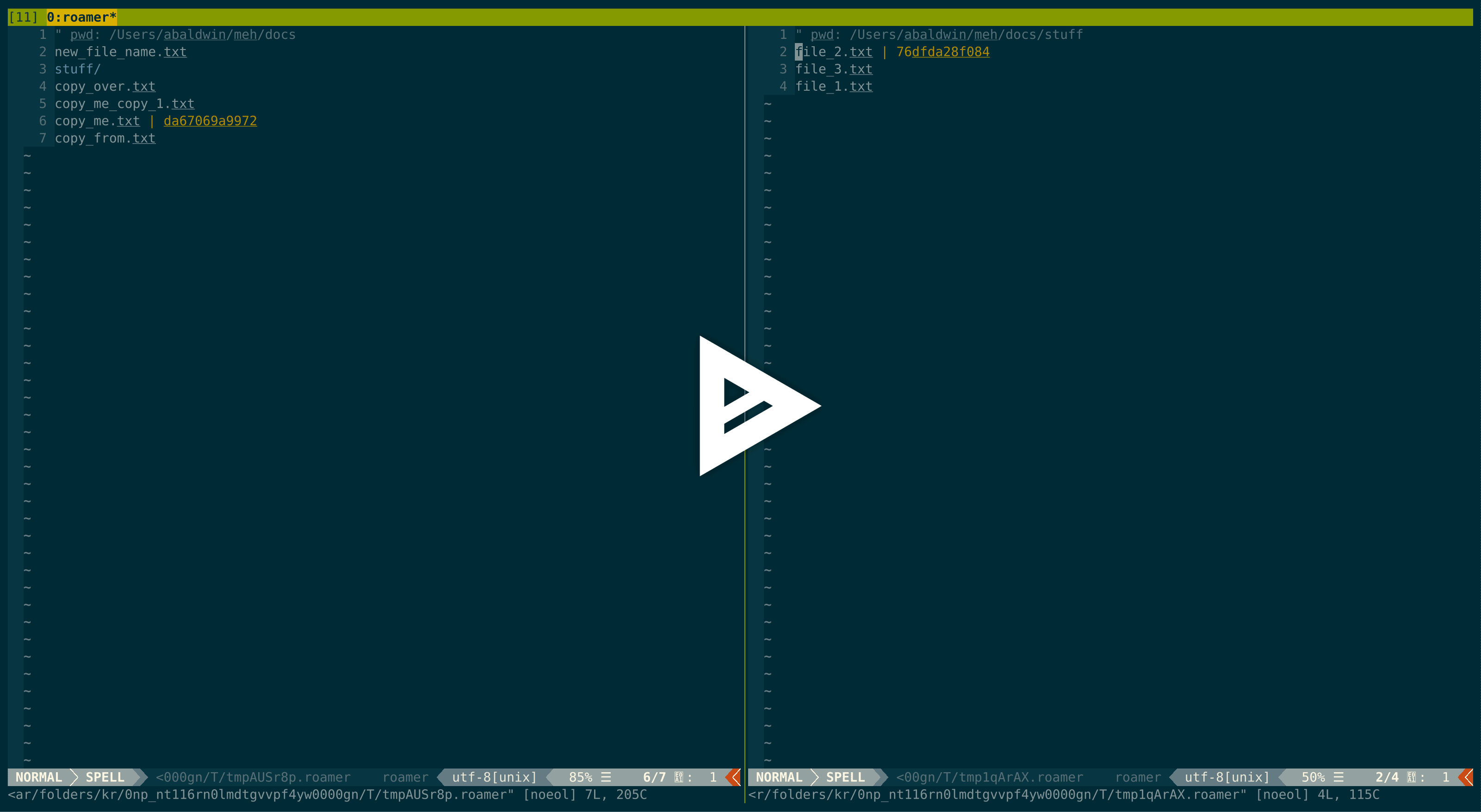Expand the stuff/ directory entry

point(78,68)
